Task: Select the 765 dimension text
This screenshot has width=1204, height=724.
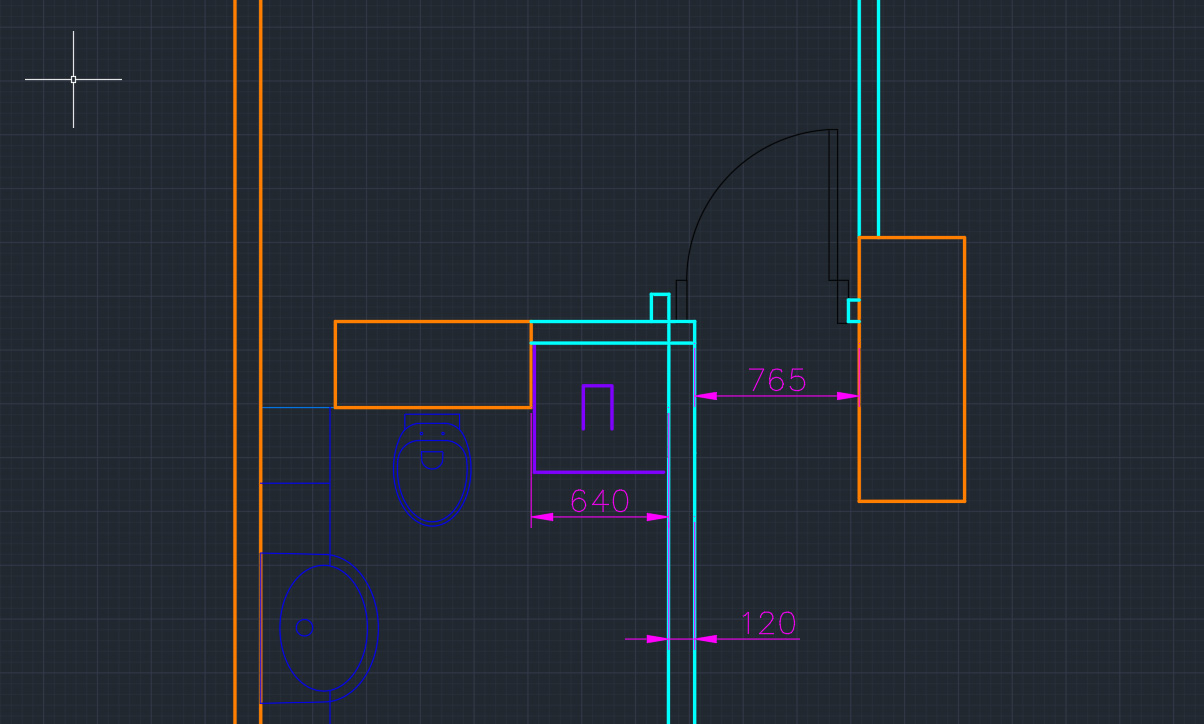Action: tap(777, 380)
